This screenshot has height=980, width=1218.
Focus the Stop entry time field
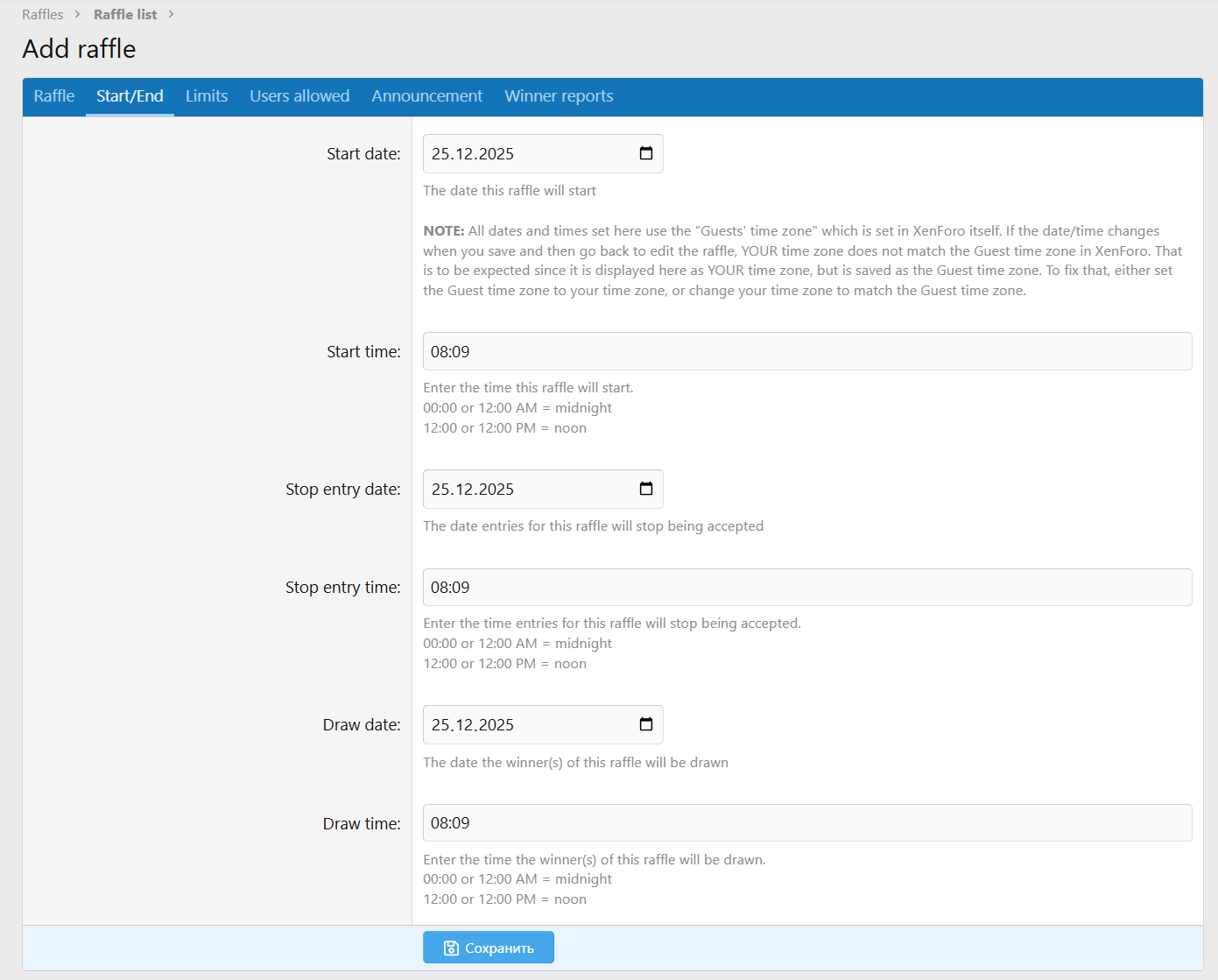[806, 587]
